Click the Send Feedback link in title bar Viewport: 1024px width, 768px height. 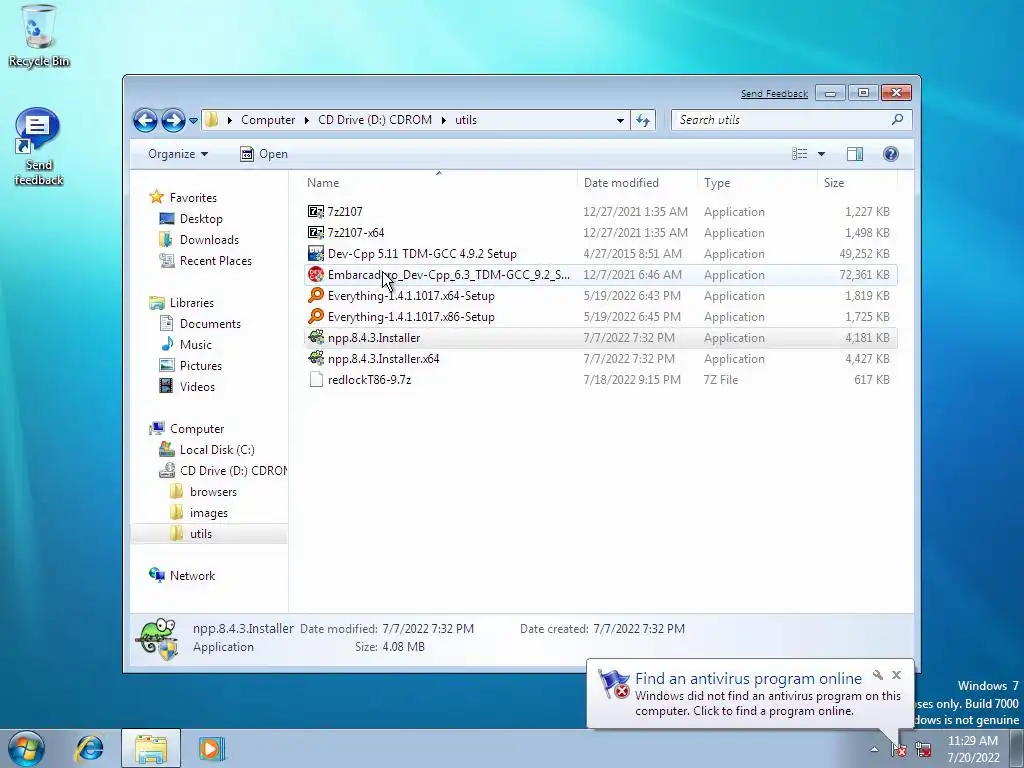(774, 94)
